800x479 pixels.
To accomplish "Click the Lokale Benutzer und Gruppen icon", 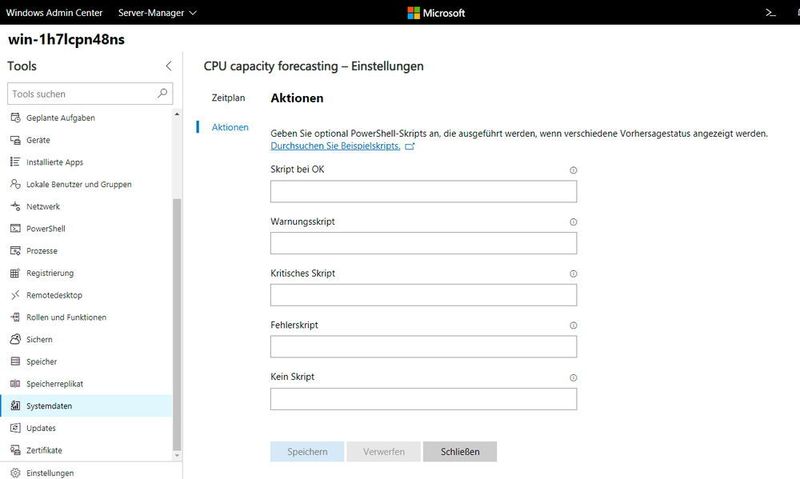I will [x=15, y=184].
